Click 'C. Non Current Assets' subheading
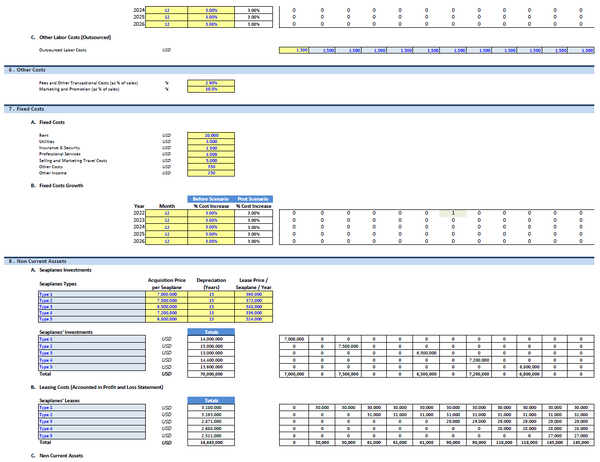This screenshot has width=600, height=462. [x=57, y=455]
